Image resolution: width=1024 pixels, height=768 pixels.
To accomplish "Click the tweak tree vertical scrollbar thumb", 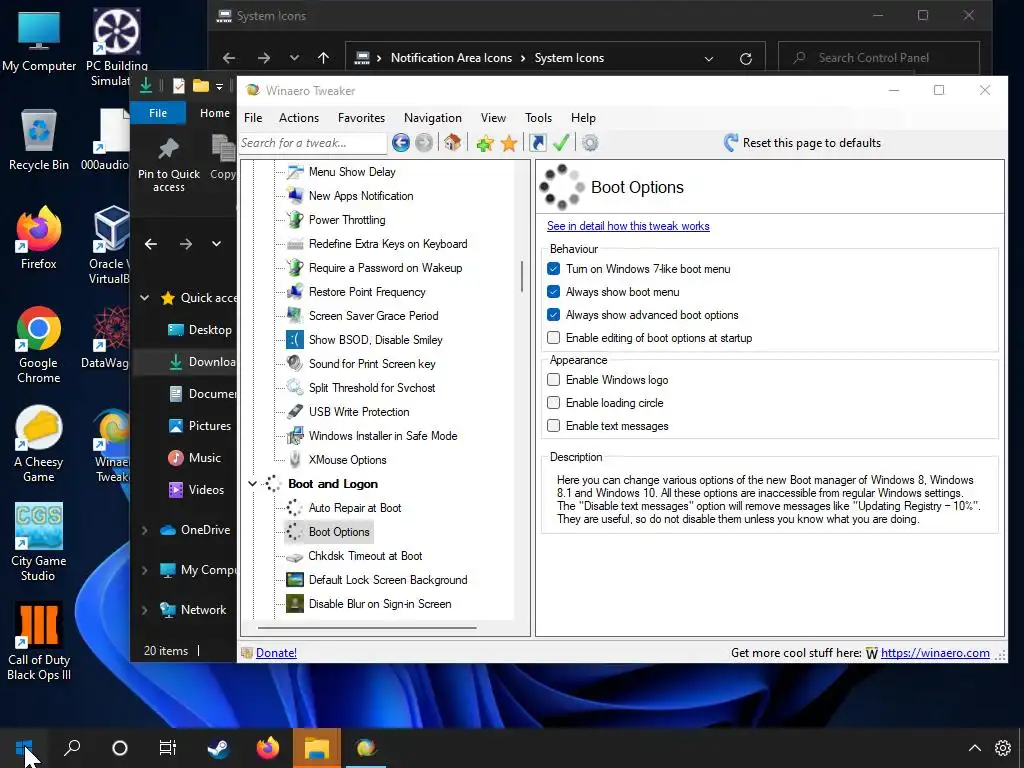I will pos(522,276).
